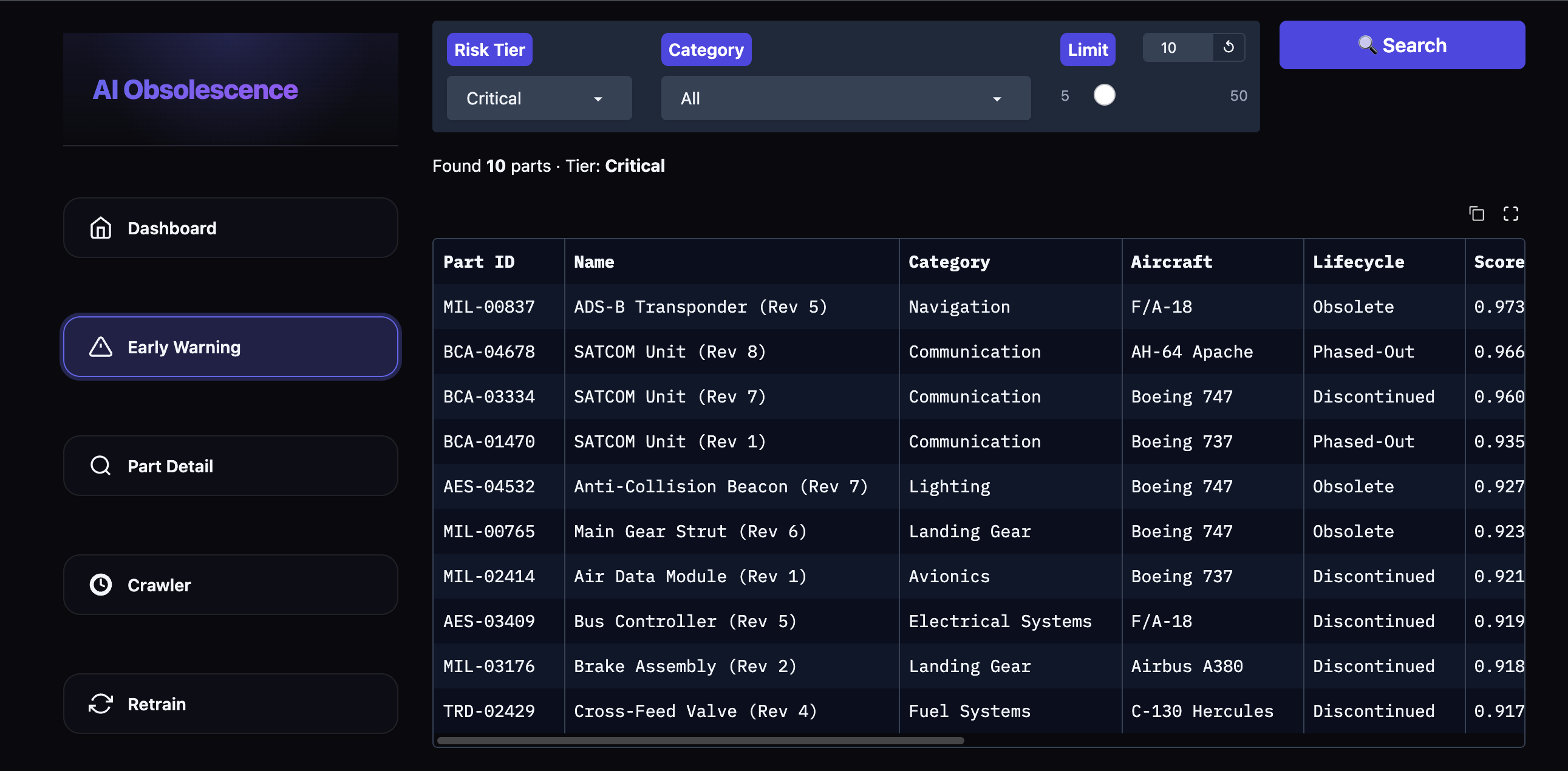The image size is (1568, 771).
Task: Click the Risk Tier label badge
Action: [489, 49]
